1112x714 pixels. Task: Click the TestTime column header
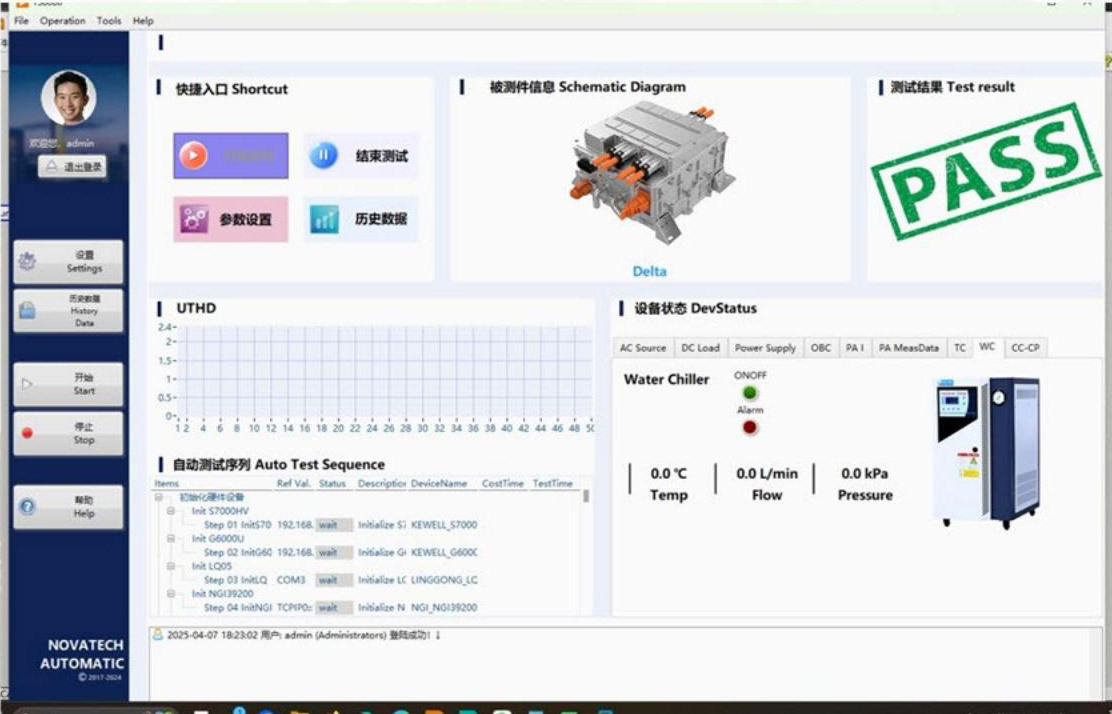(x=553, y=484)
